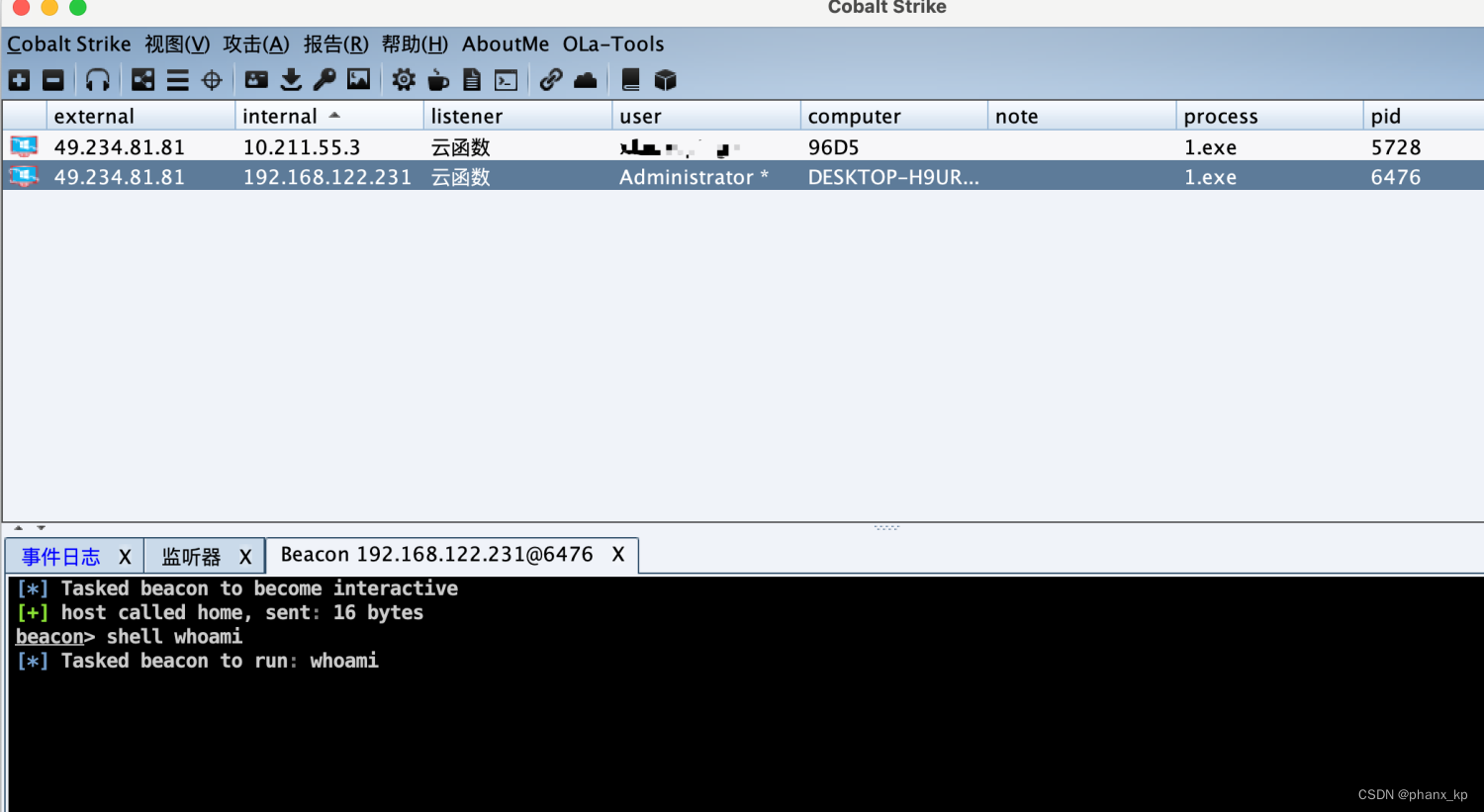Open the 攻击(A) menu
The width and height of the screenshot is (1484, 812).
[x=256, y=45]
